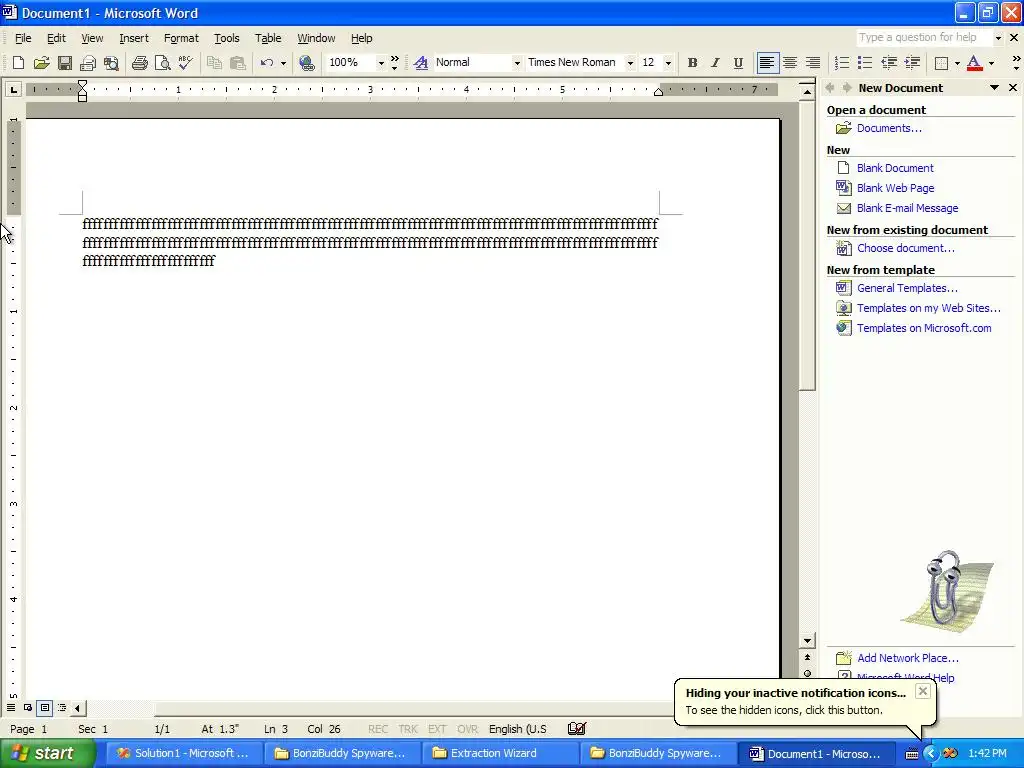Undo the last action
The width and height of the screenshot is (1024, 768).
point(266,63)
